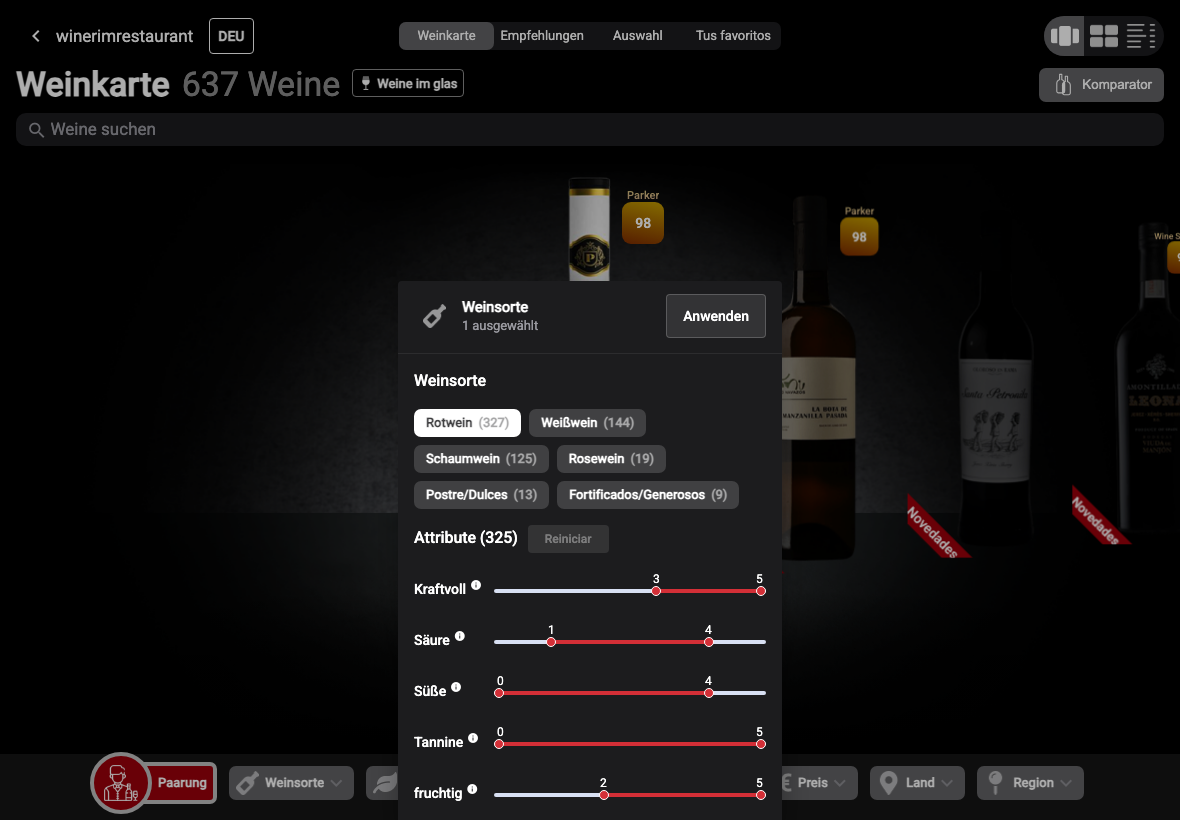Open the Tus favoritos tab
Image resolution: width=1180 pixels, height=820 pixels.
tap(733, 35)
